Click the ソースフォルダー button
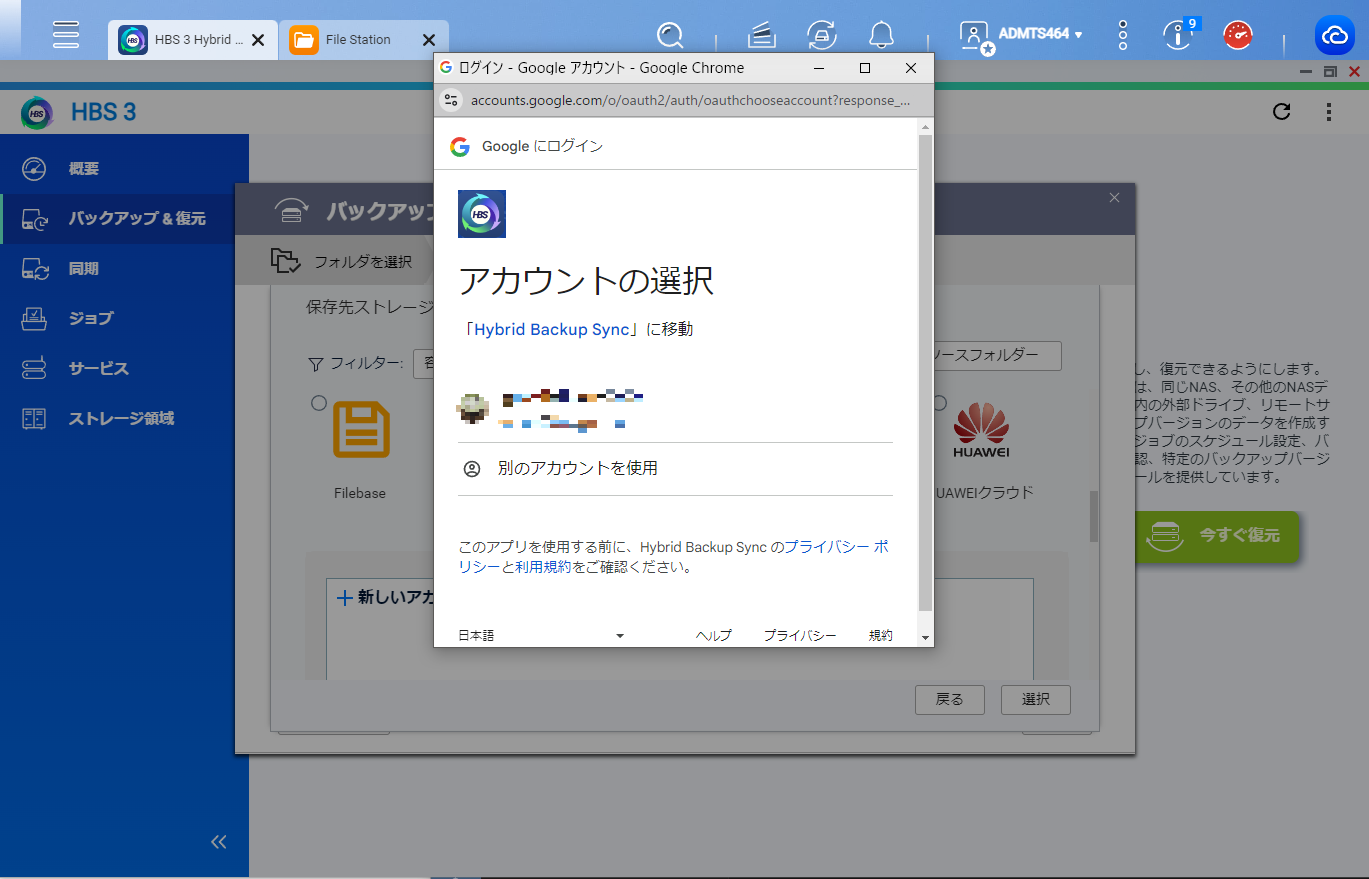This screenshot has width=1369, height=879. point(997,356)
